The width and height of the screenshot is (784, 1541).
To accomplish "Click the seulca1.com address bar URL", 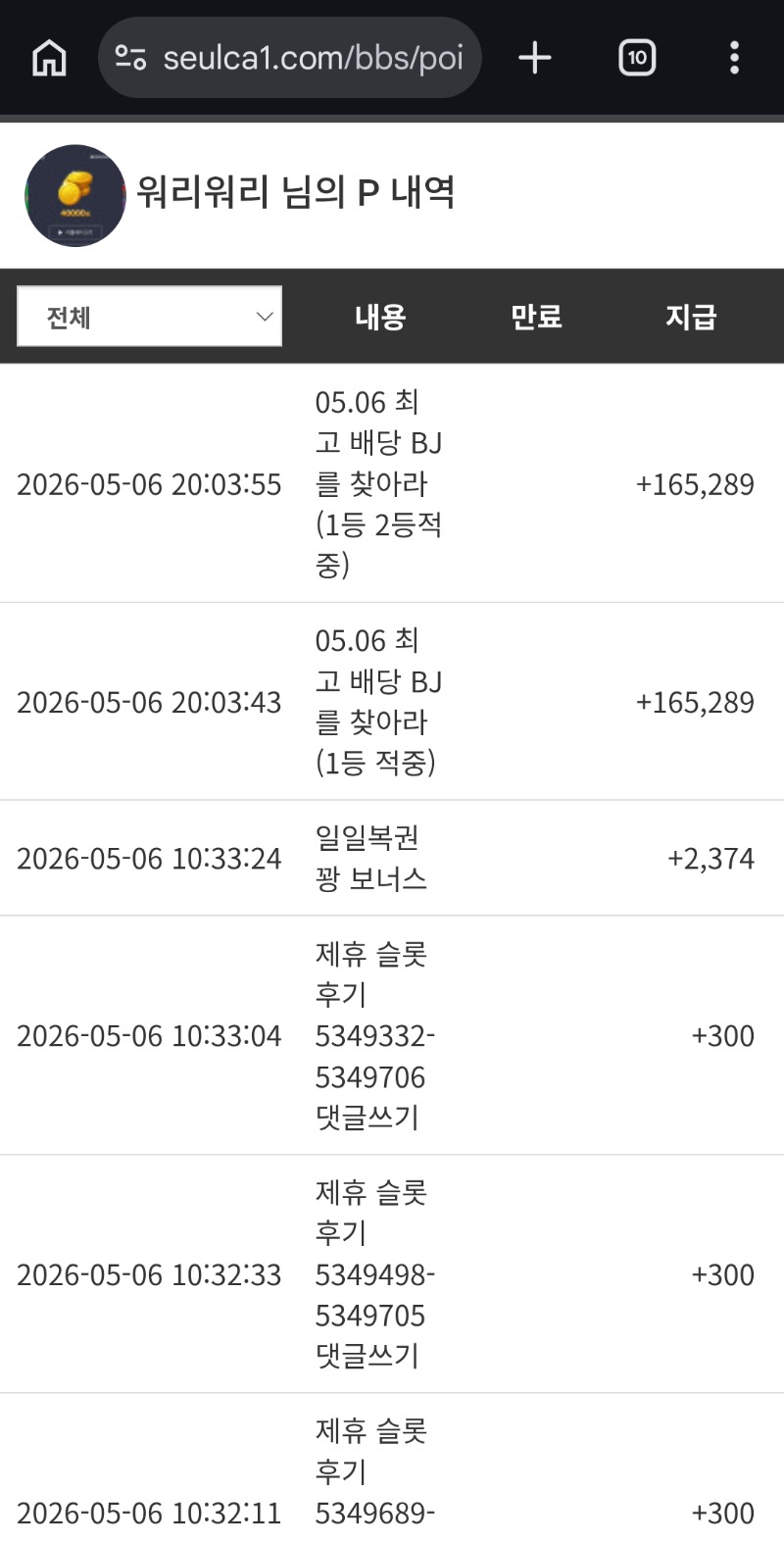I will coord(313,58).
